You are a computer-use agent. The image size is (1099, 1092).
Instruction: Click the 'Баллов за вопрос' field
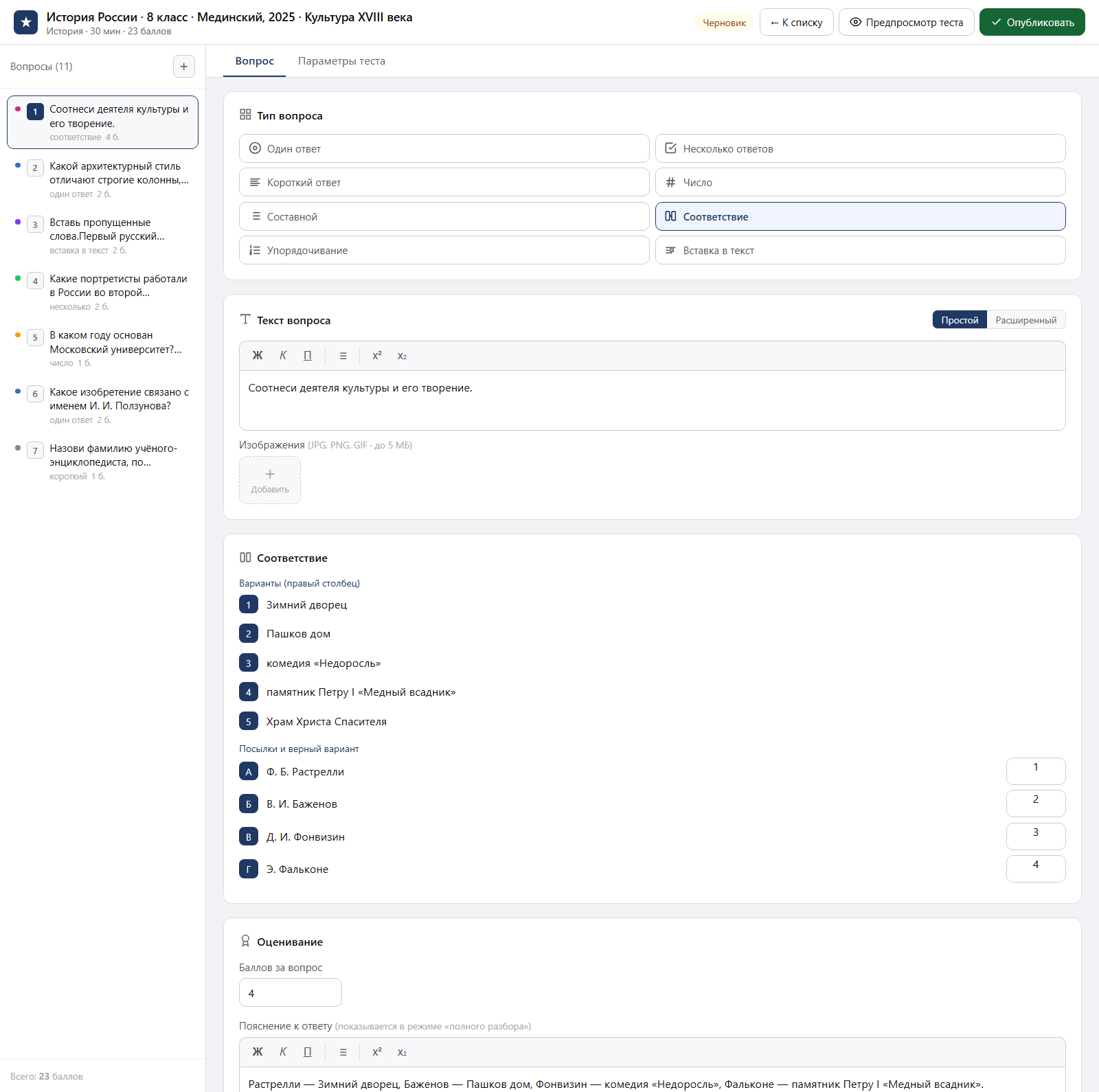click(x=290, y=992)
